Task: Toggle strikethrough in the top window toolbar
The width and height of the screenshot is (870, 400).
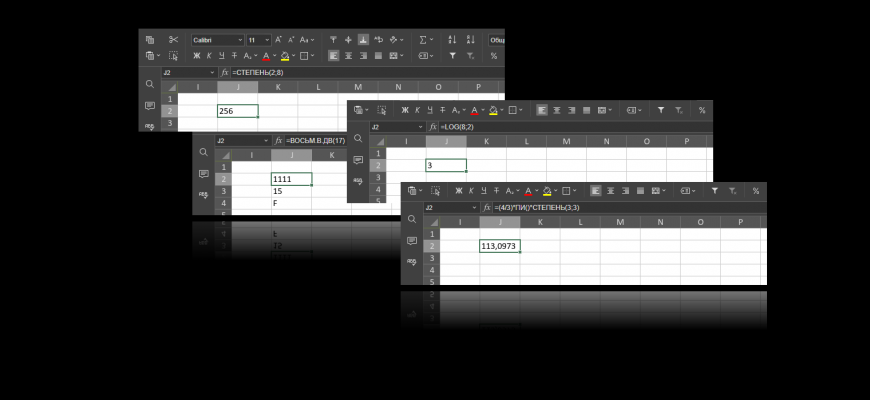Action: pos(235,56)
